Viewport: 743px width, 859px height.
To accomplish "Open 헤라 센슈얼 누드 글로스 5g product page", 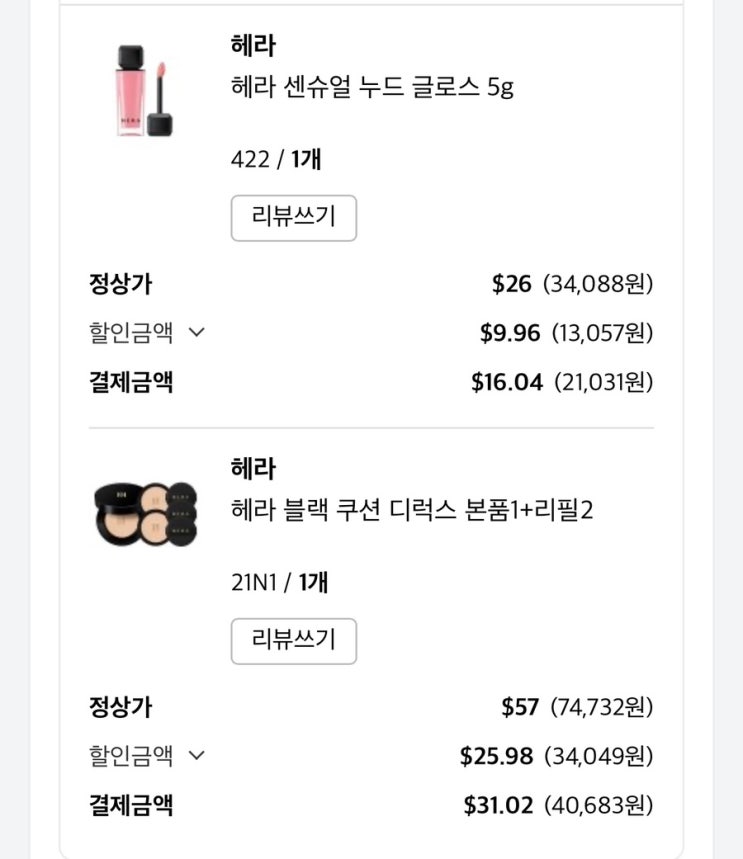I will (x=371, y=87).
